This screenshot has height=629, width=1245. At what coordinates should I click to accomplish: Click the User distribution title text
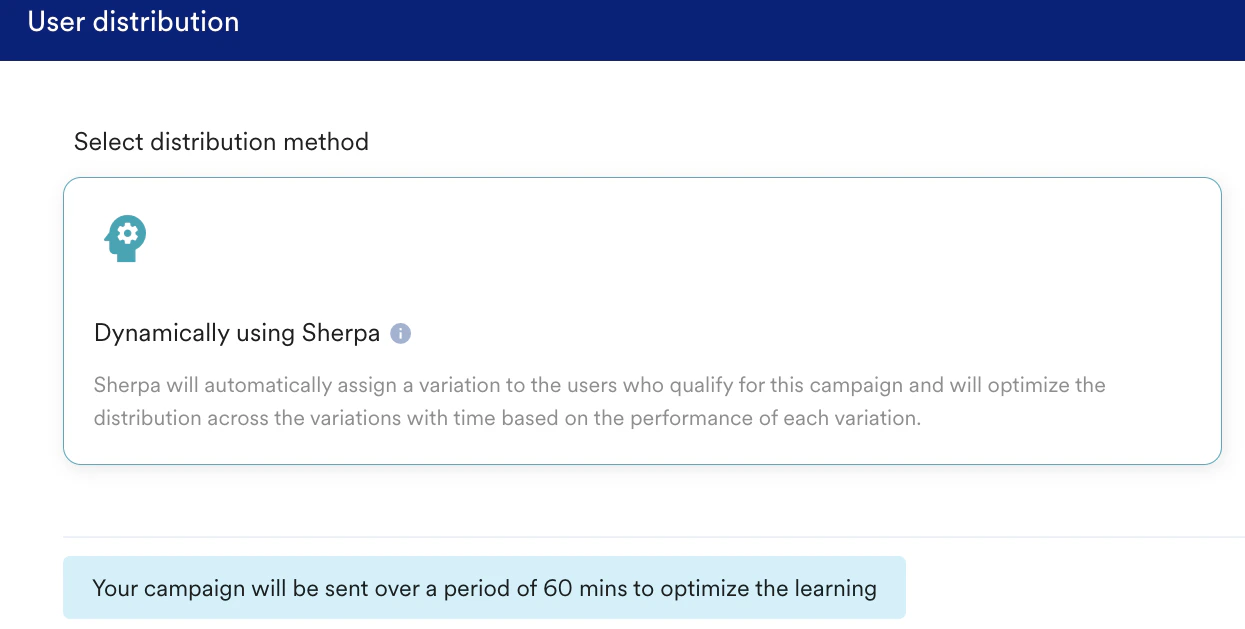(x=134, y=21)
